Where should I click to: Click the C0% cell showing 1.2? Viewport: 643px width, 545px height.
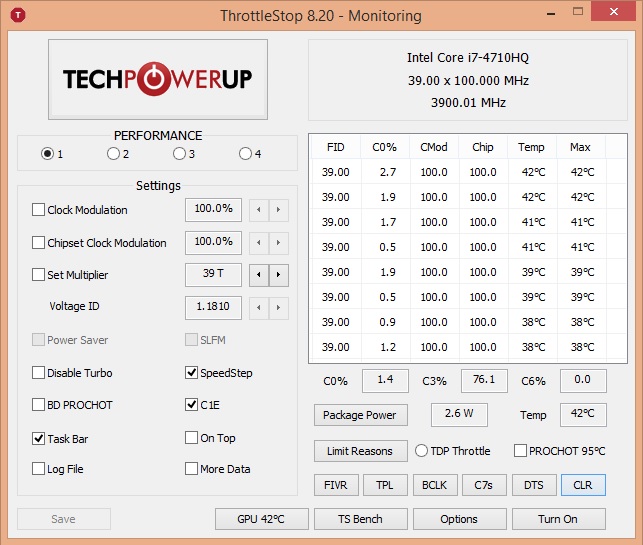coord(388,347)
